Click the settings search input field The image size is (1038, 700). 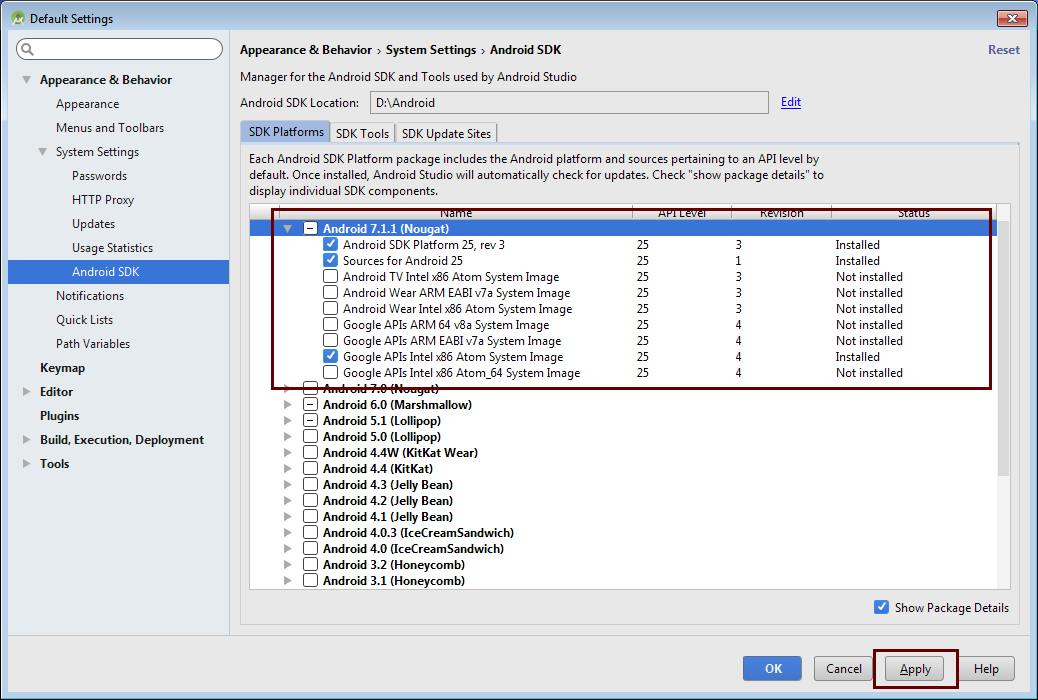125,49
